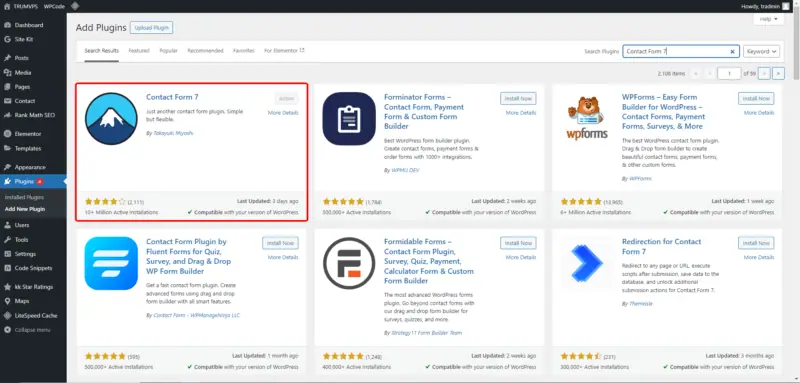Open Code Snippets icon in sidebar
The width and height of the screenshot is (800, 383).
point(7,268)
